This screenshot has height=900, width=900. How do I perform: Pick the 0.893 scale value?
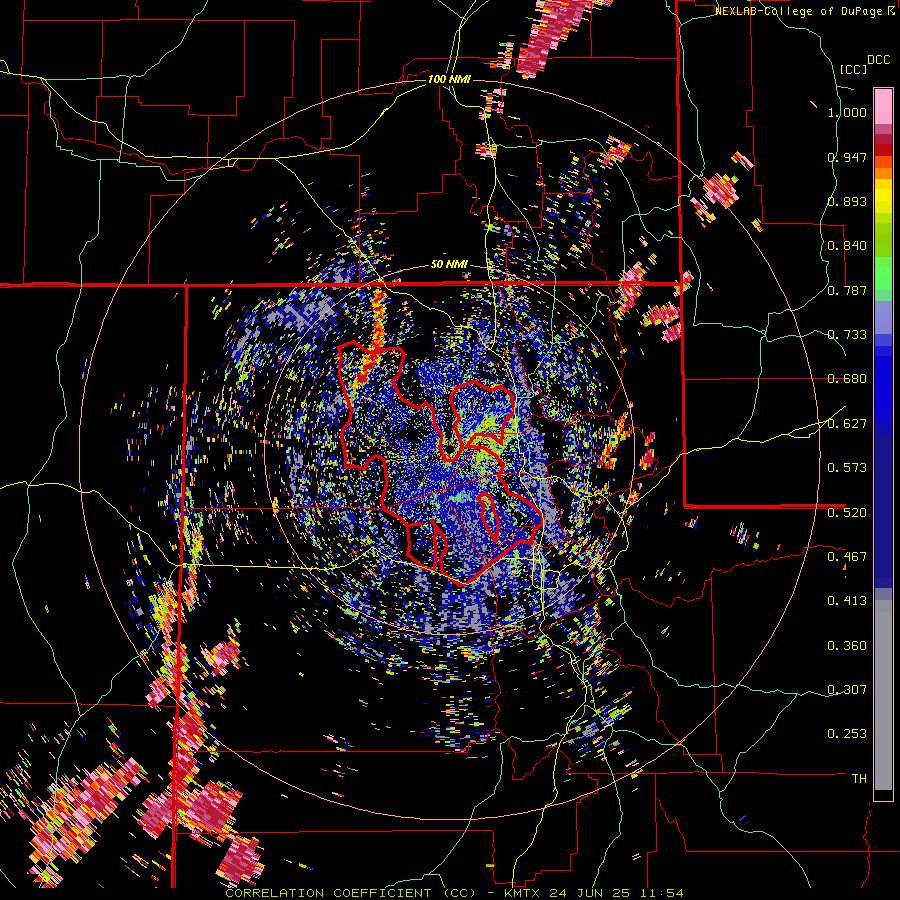[847, 201]
